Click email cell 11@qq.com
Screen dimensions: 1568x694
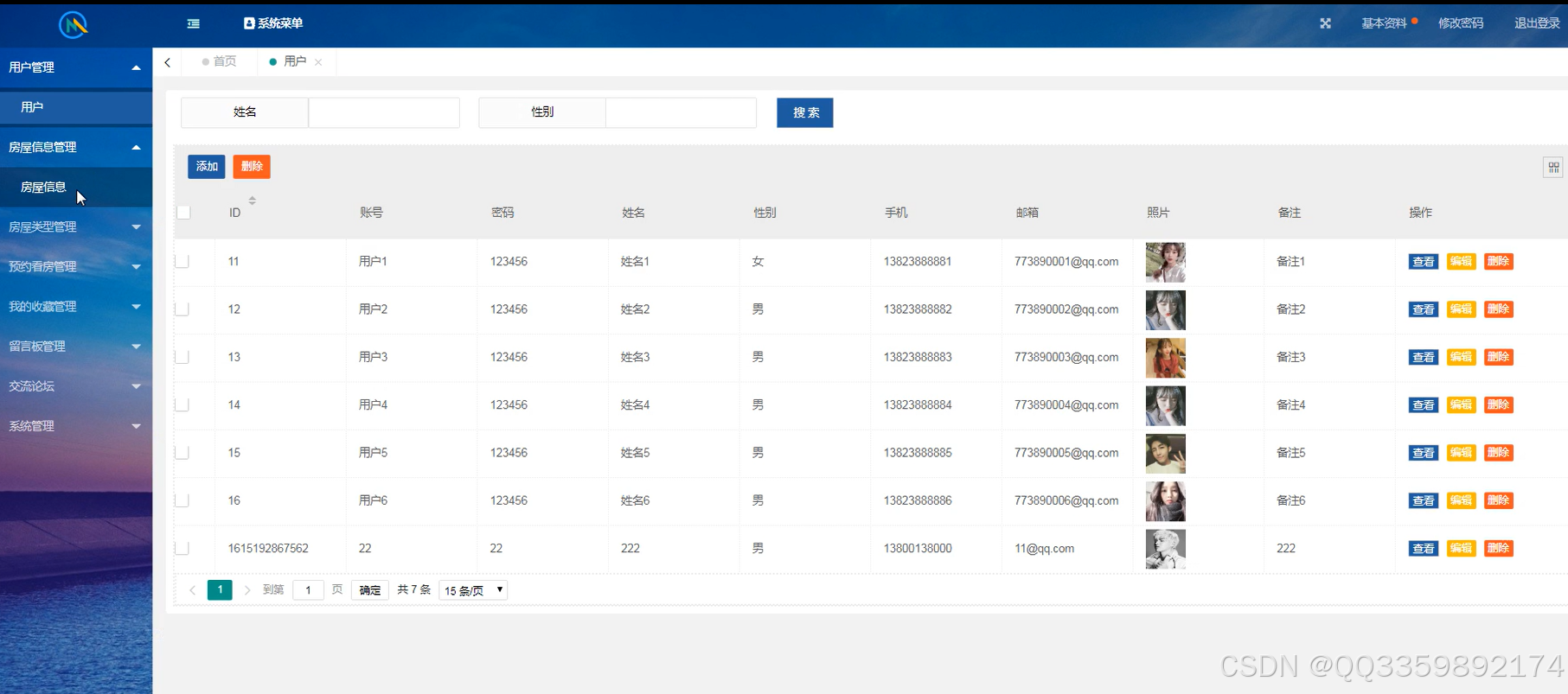[x=1045, y=548]
